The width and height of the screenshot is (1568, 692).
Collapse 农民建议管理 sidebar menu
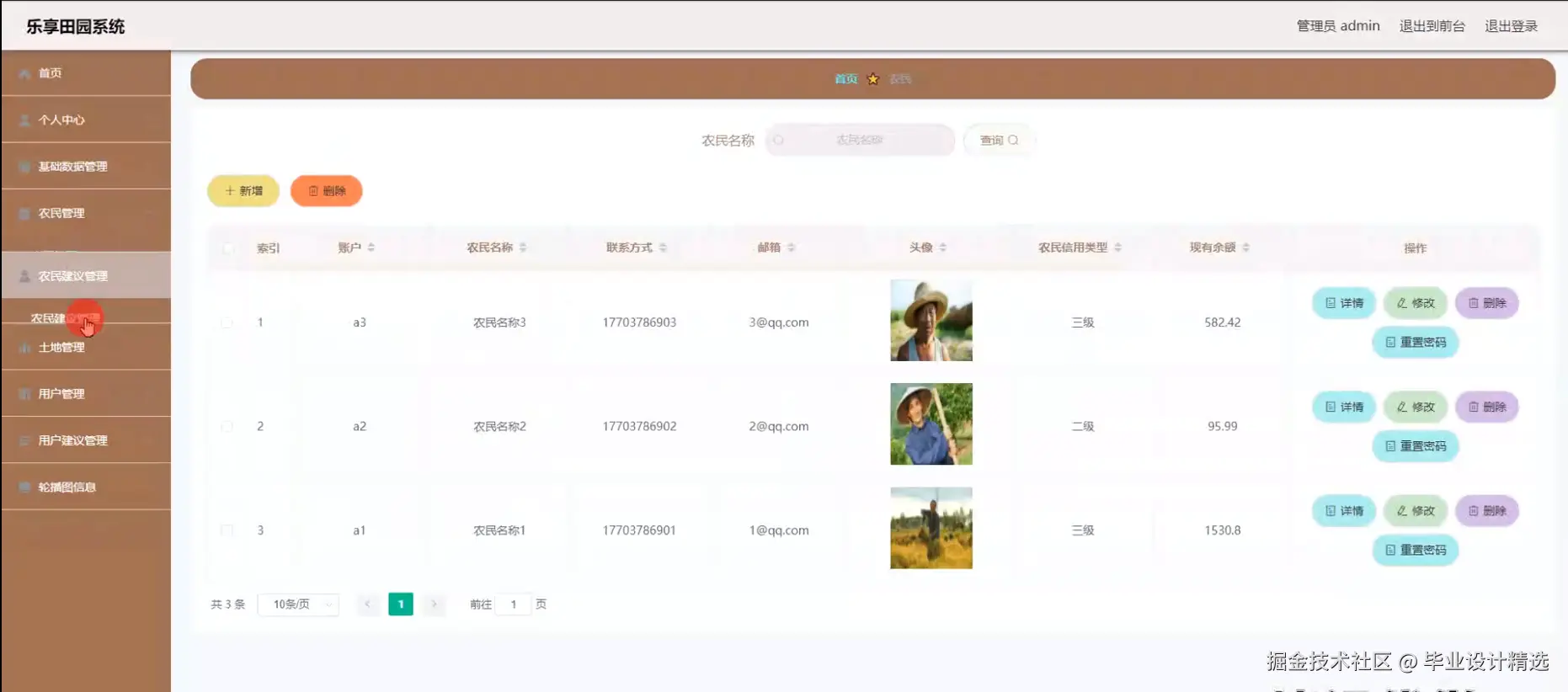(x=86, y=275)
